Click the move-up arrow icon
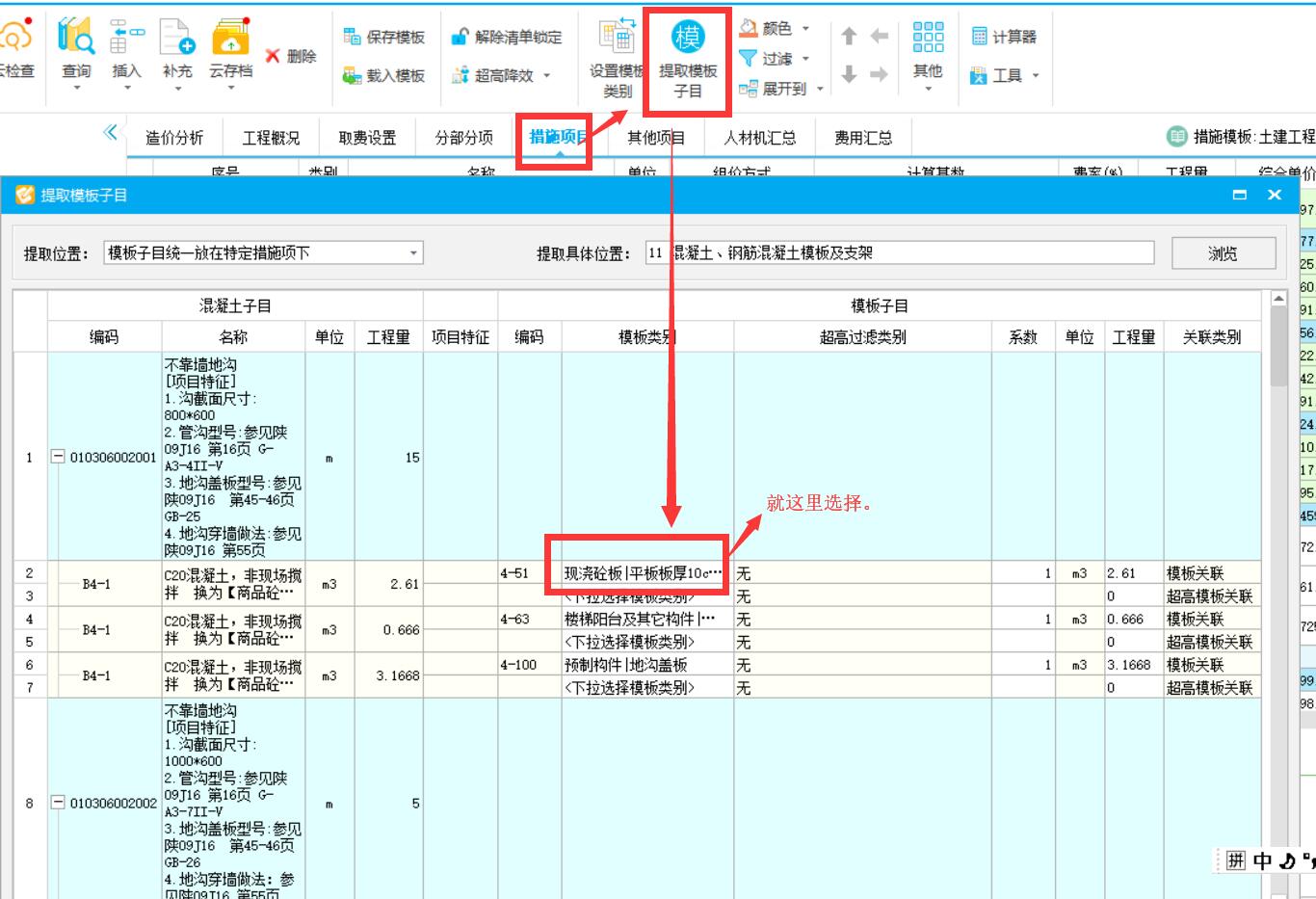 [x=849, y=37]
